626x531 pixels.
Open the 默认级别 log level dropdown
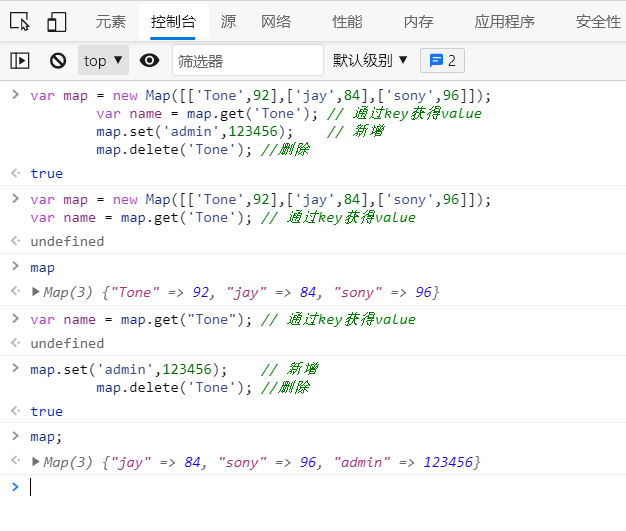click(x=370, y=60)
